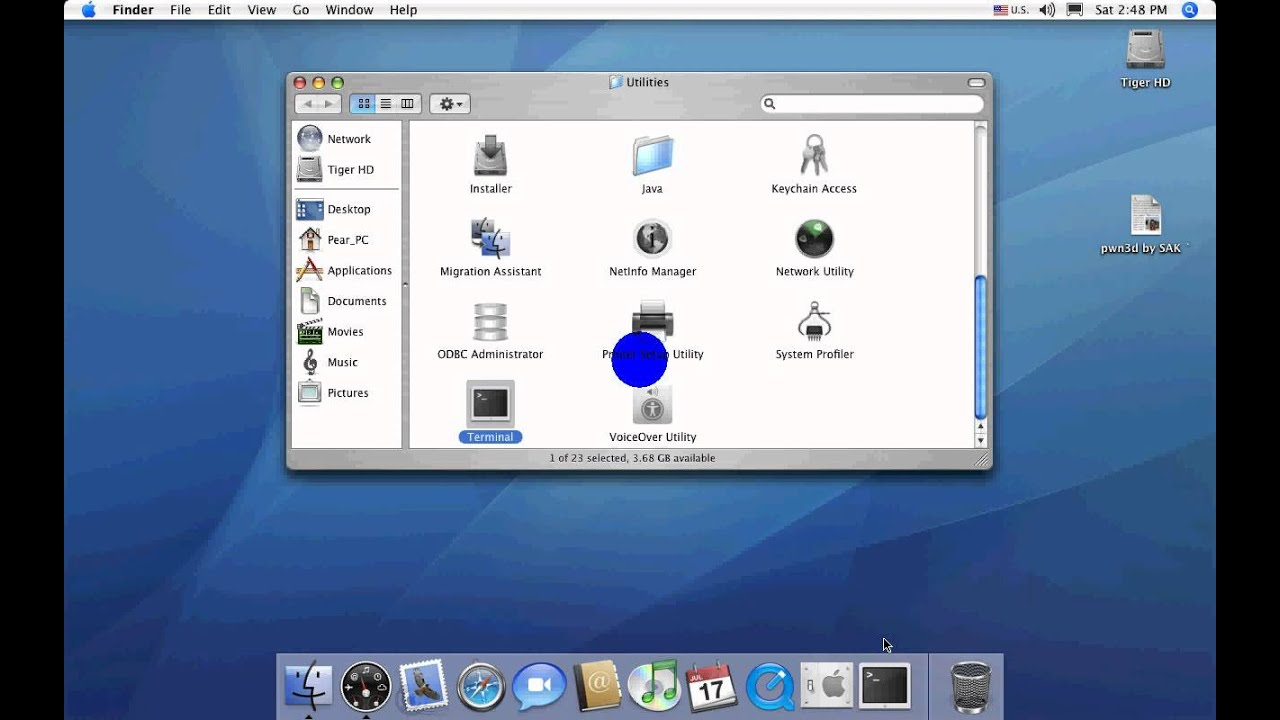
Task: Open Dashboard from the Dock
Action: pos(366,686)
